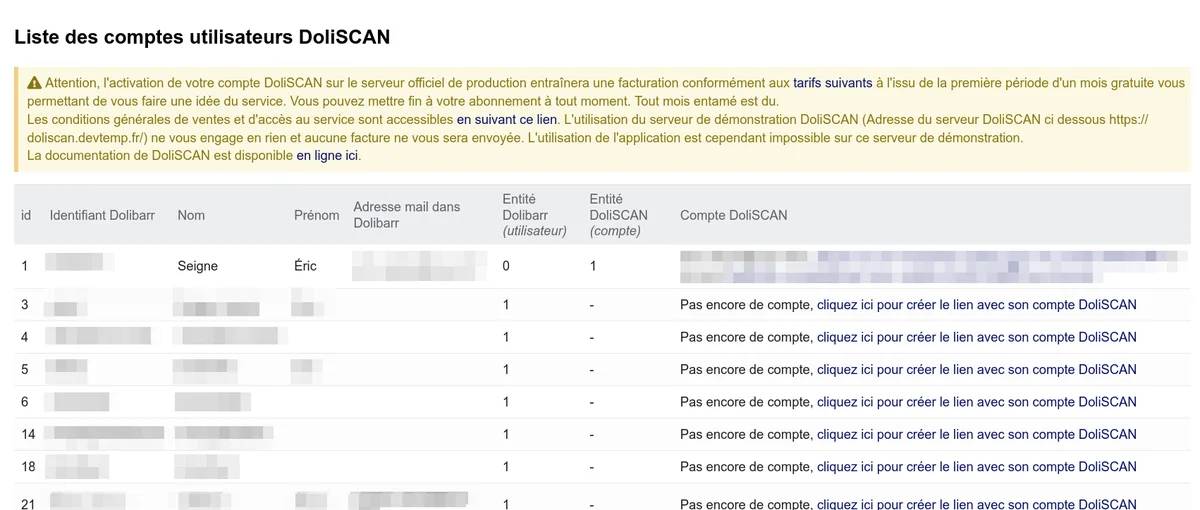1200x510 pixels.
Task: Create DoliSCAN account link for user id 5
Action: [977, 369]
